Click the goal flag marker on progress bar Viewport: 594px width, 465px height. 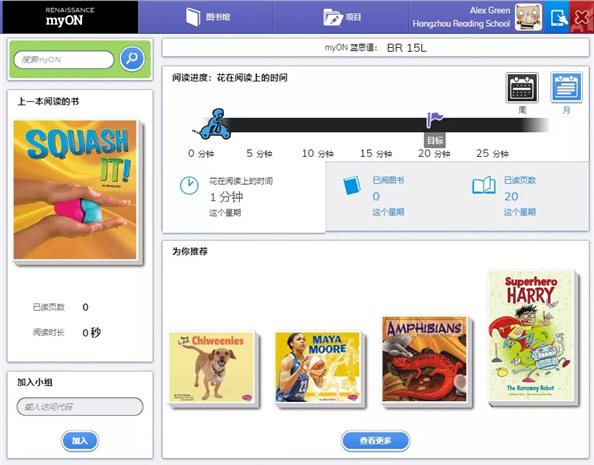(x=435, y=121)
